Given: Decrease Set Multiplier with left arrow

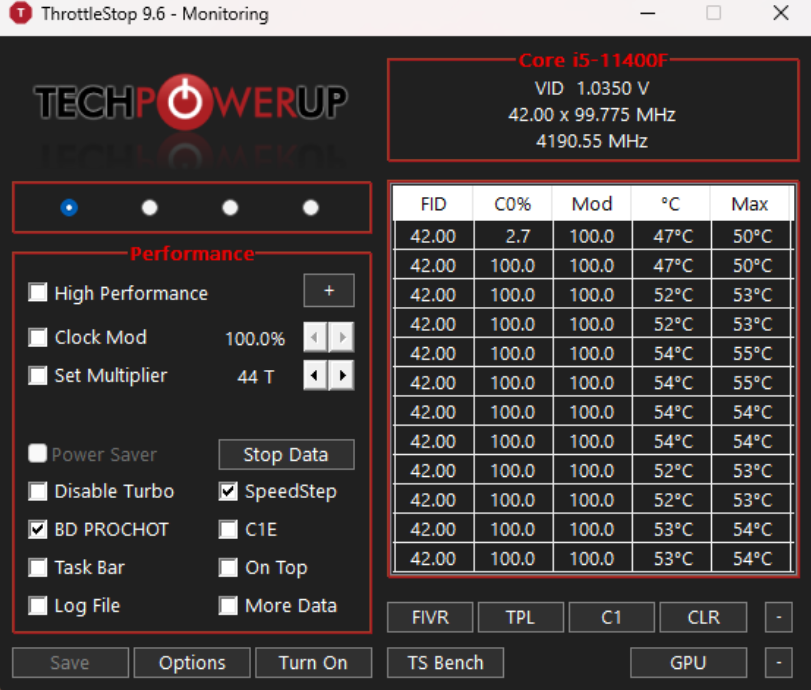Looking at the screenshot, I should click(315, 376).
